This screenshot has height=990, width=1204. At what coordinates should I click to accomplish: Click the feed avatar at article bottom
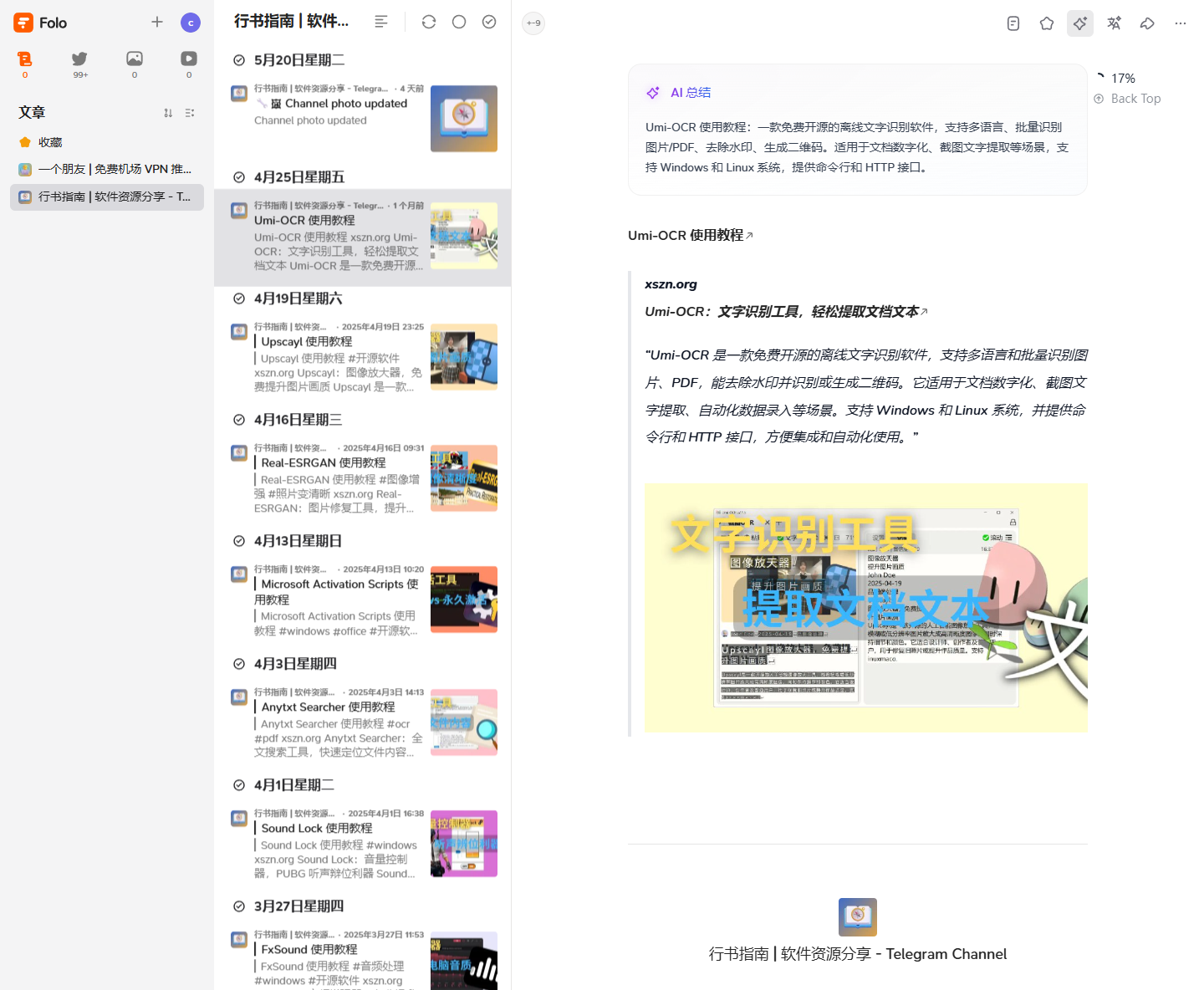click(x=858, y=917)
